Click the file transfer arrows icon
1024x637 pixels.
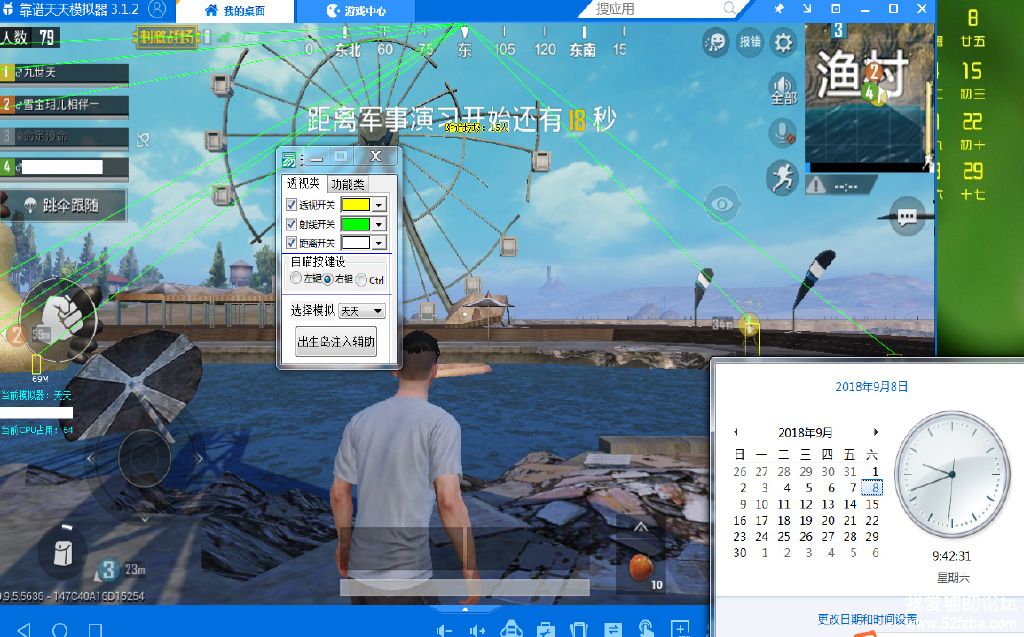point(613,629)
